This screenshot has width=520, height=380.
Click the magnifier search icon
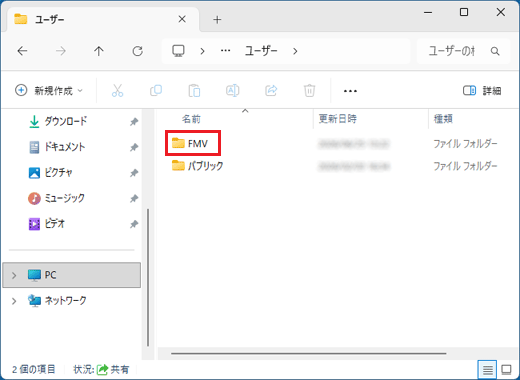[495, 51]
